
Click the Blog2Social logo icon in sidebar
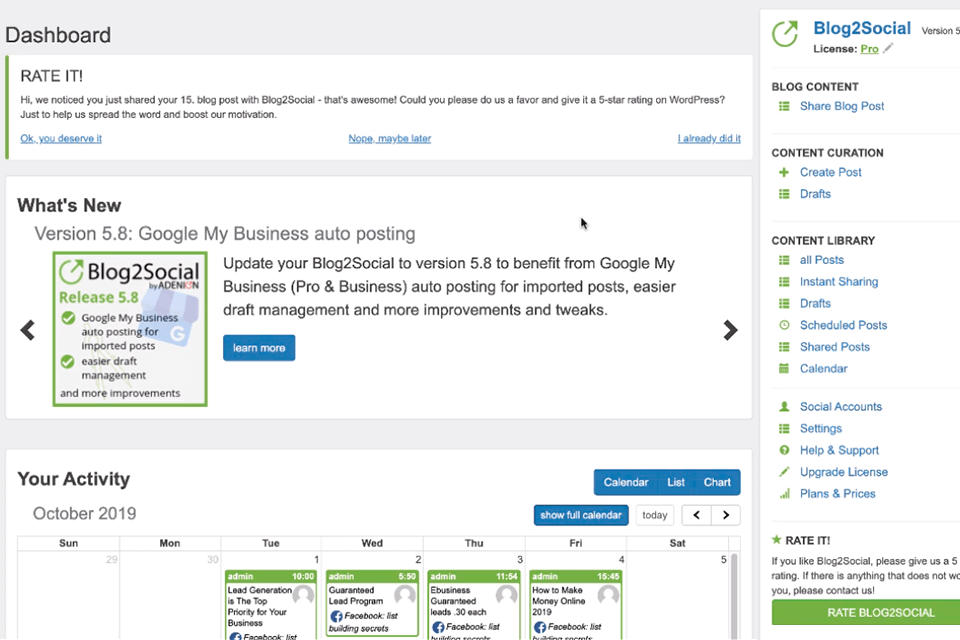pyautogui.click(x=786, y=33)
